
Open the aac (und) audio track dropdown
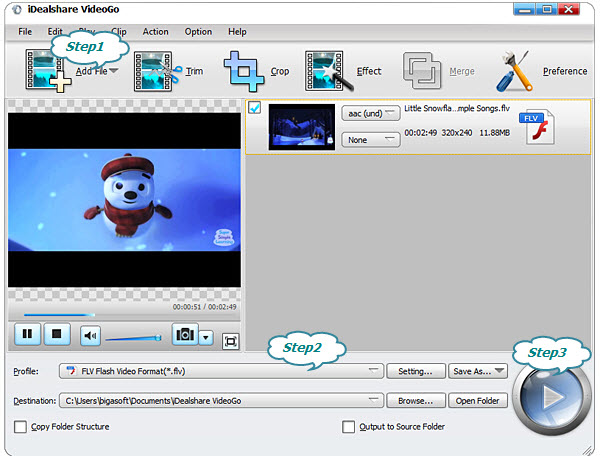371,113
